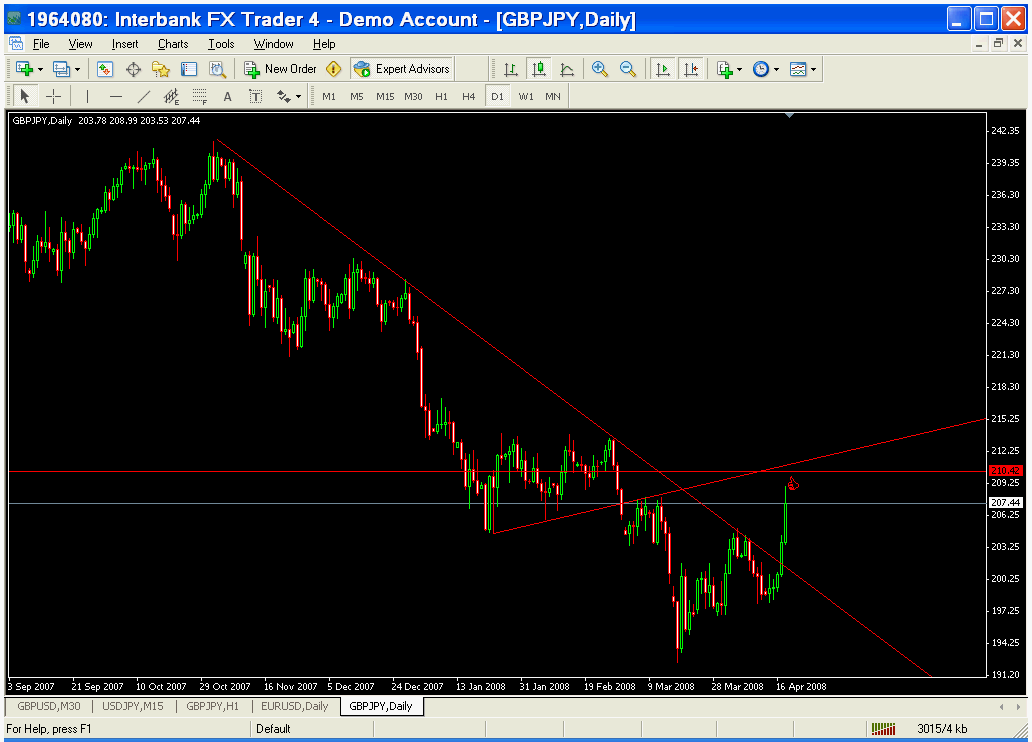Open the Data Window crosshair-circle icon
The height and width of the screenshot is (742, 1032).
(x=134, y=69)
